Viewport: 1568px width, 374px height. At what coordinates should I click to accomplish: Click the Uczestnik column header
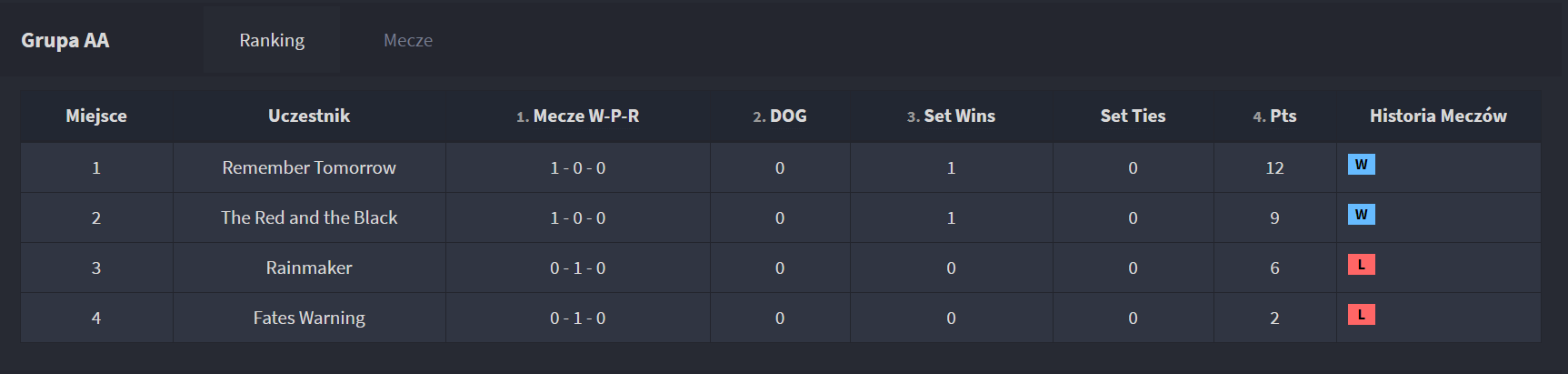309,116
